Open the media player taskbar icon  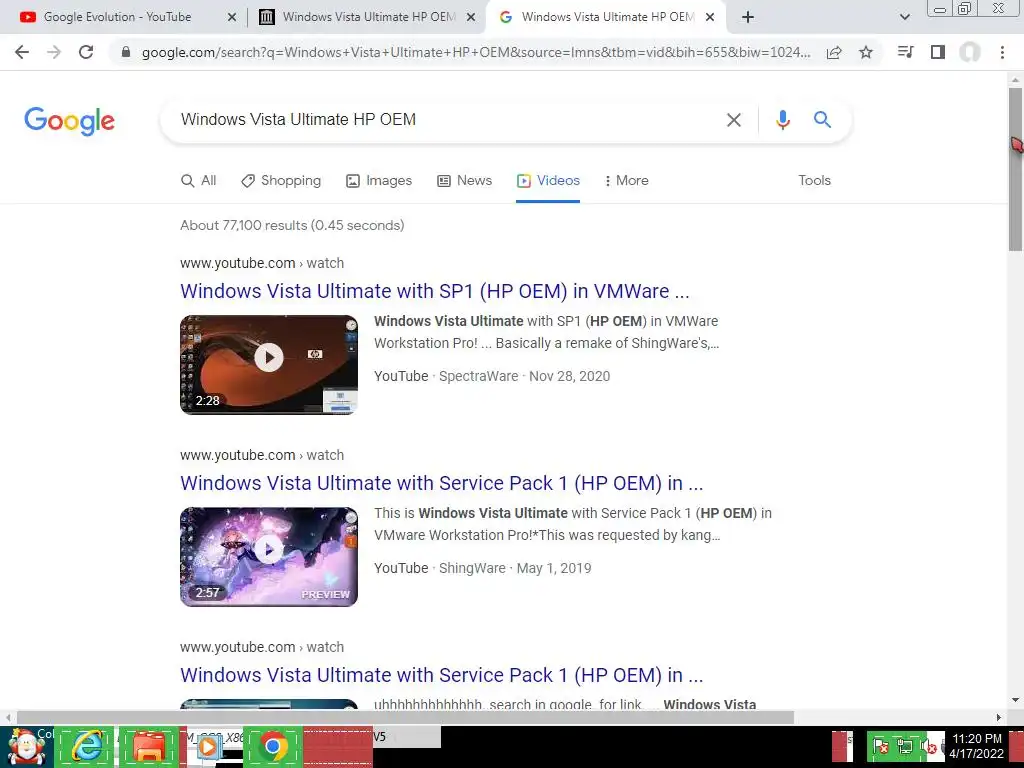click(x=208, y=746)
